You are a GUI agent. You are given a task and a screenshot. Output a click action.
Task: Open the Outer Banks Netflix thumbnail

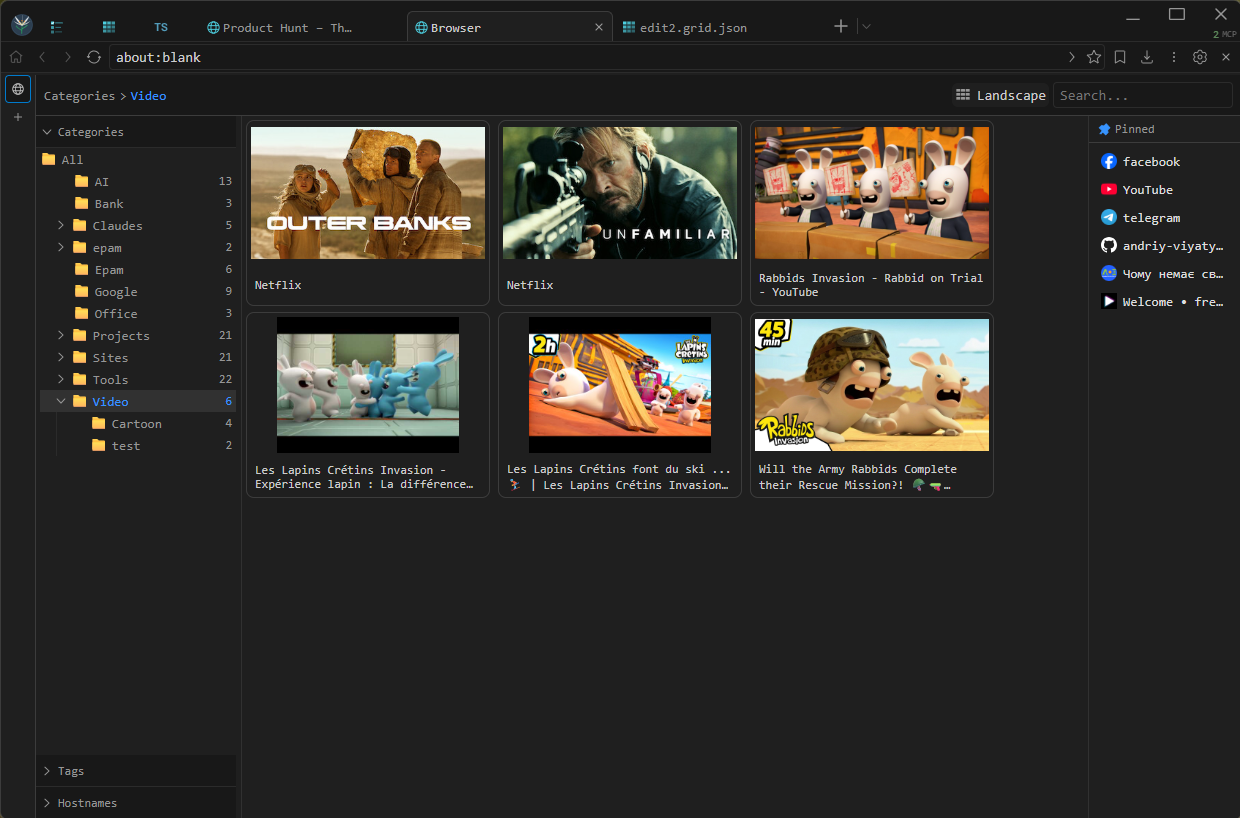(x=368, y=193)
